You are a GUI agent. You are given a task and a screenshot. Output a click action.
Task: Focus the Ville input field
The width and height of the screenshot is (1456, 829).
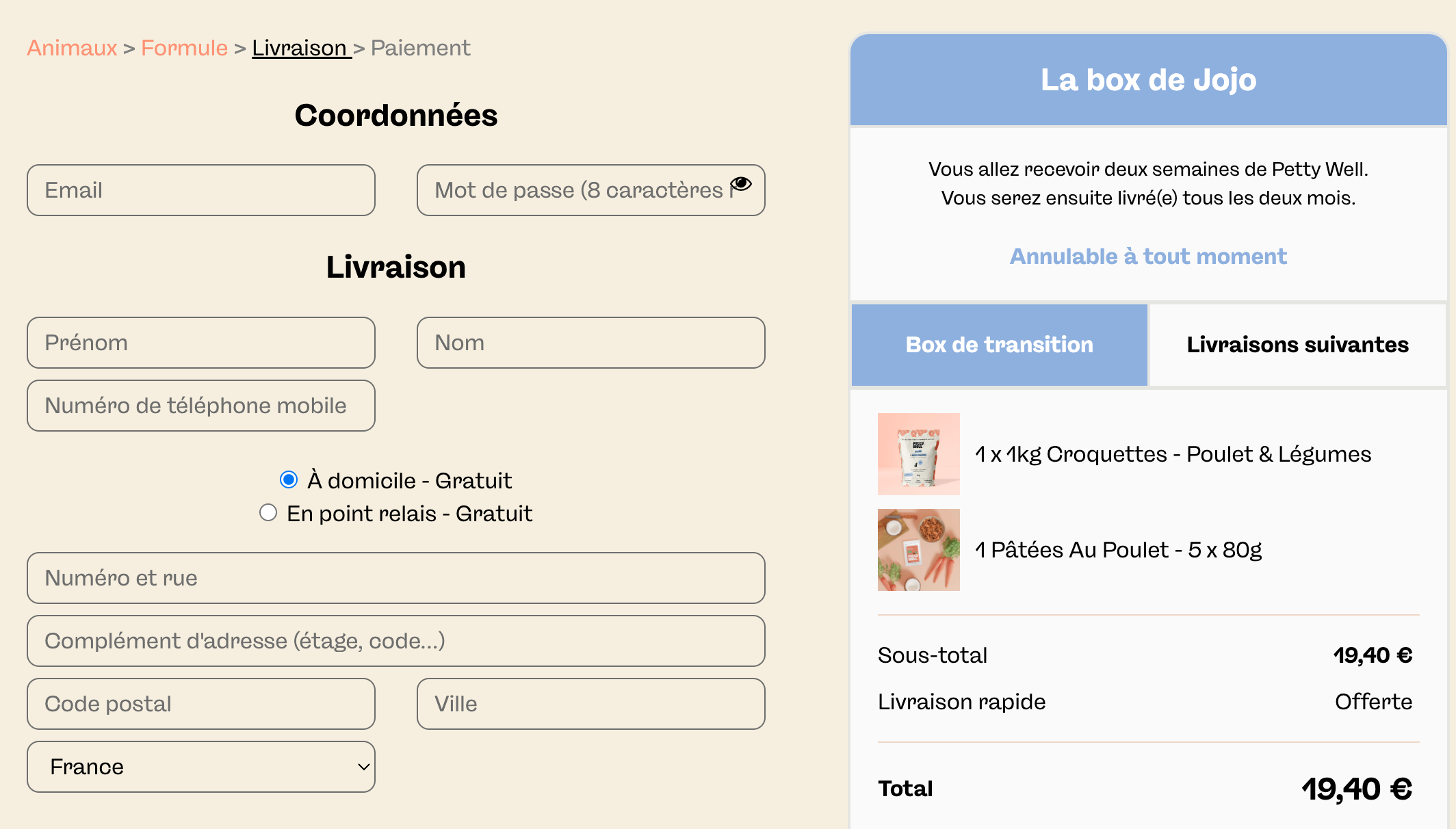click(591, 704)
